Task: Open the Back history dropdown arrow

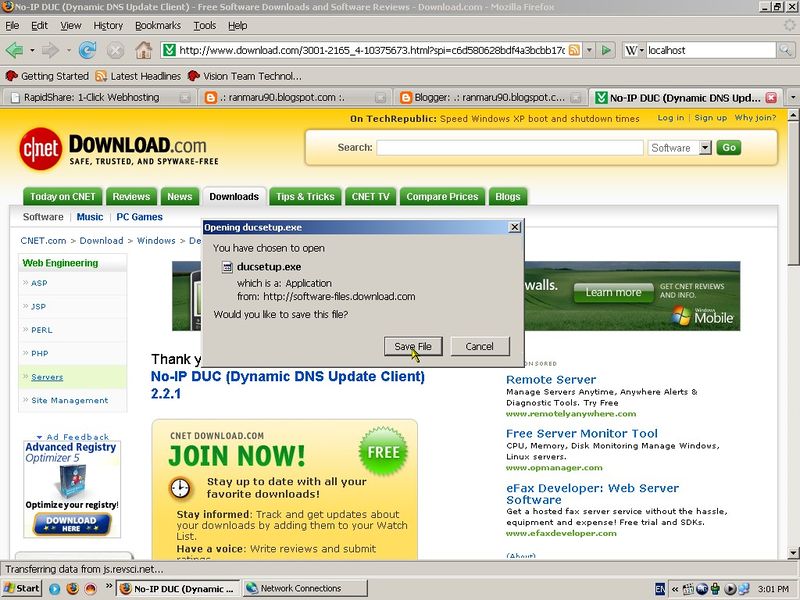Action: pyautogui.click(x=32, y=50)
